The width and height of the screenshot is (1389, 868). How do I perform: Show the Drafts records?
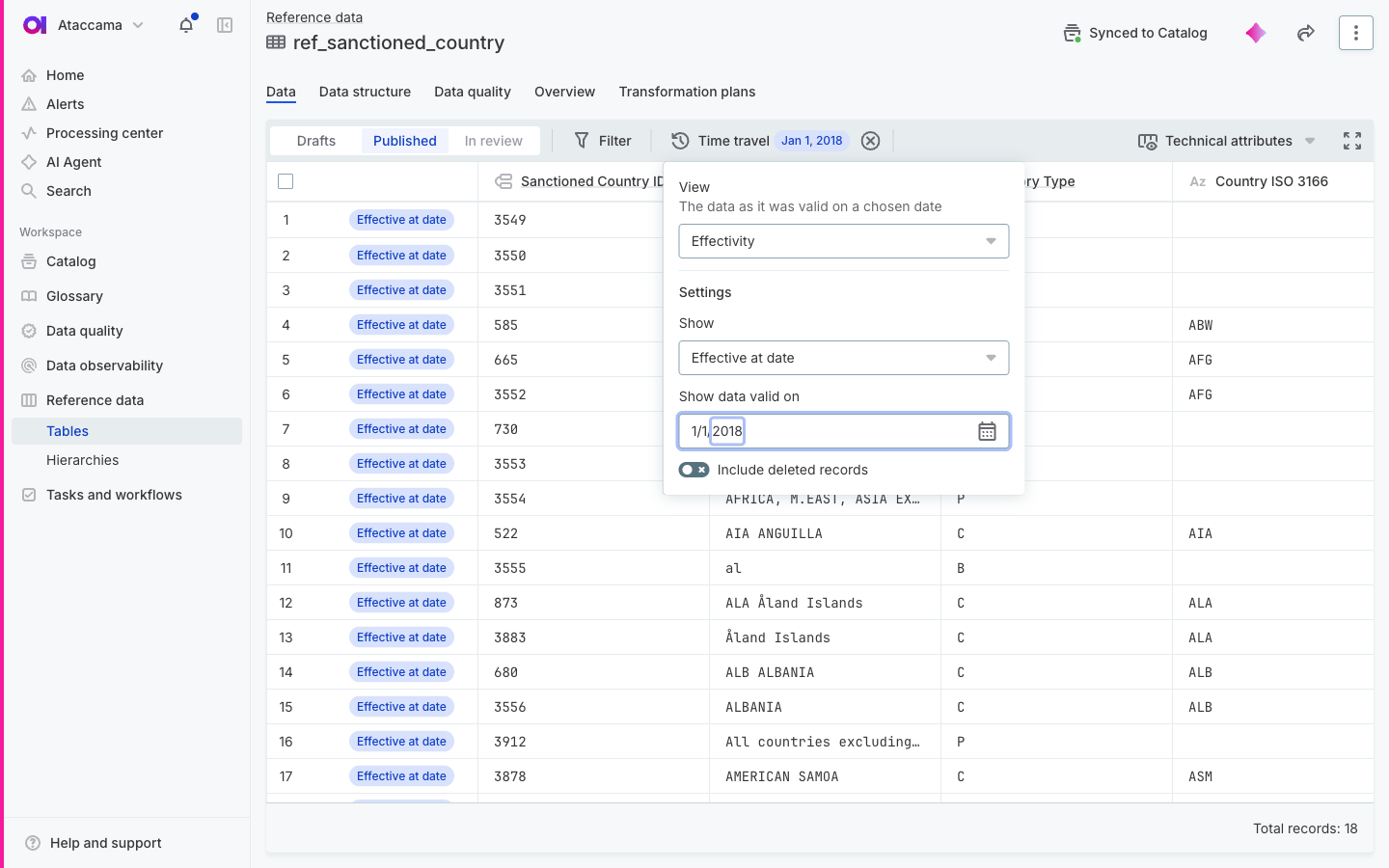coord(316,141)
